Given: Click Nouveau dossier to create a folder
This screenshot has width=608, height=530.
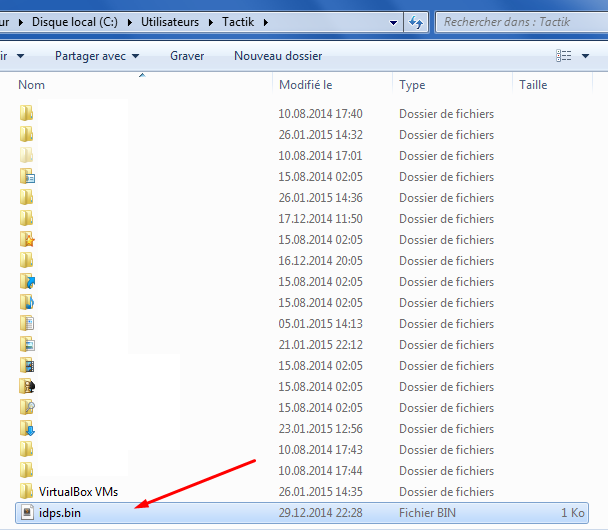Looking at the screenshot, I should click(x=278, y=56).
